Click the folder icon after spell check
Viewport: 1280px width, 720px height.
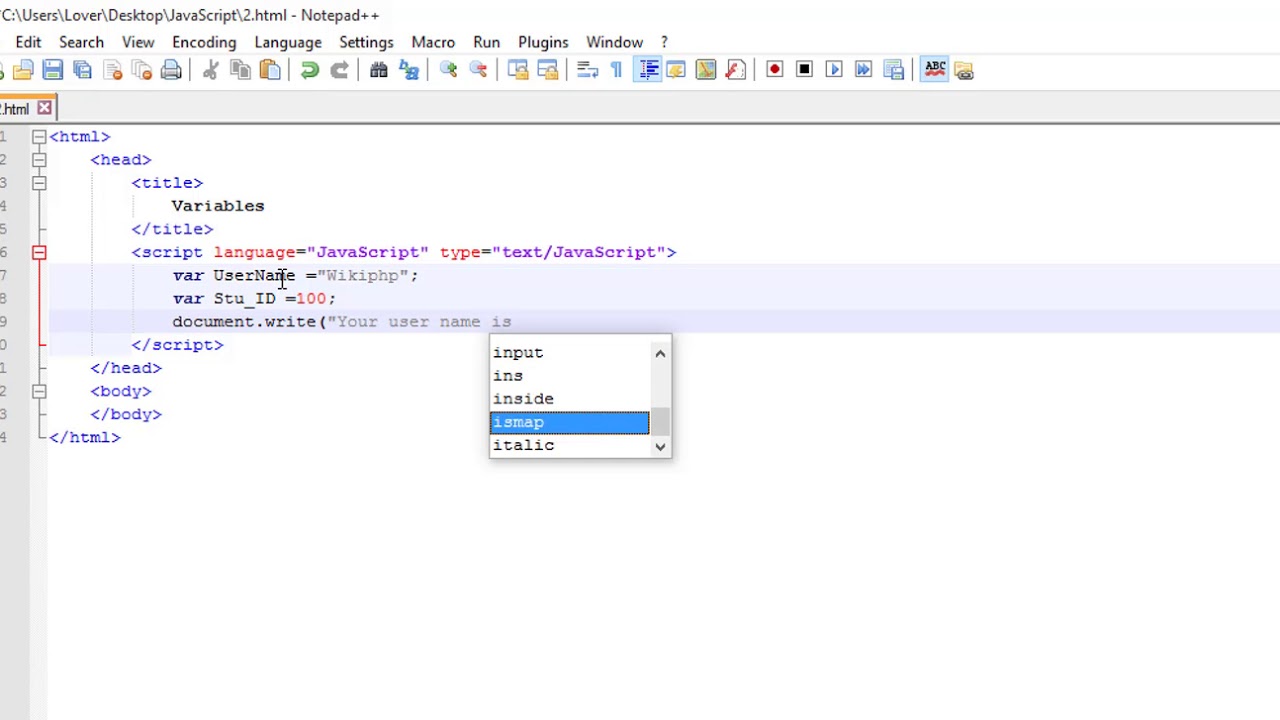click(964, 70)
